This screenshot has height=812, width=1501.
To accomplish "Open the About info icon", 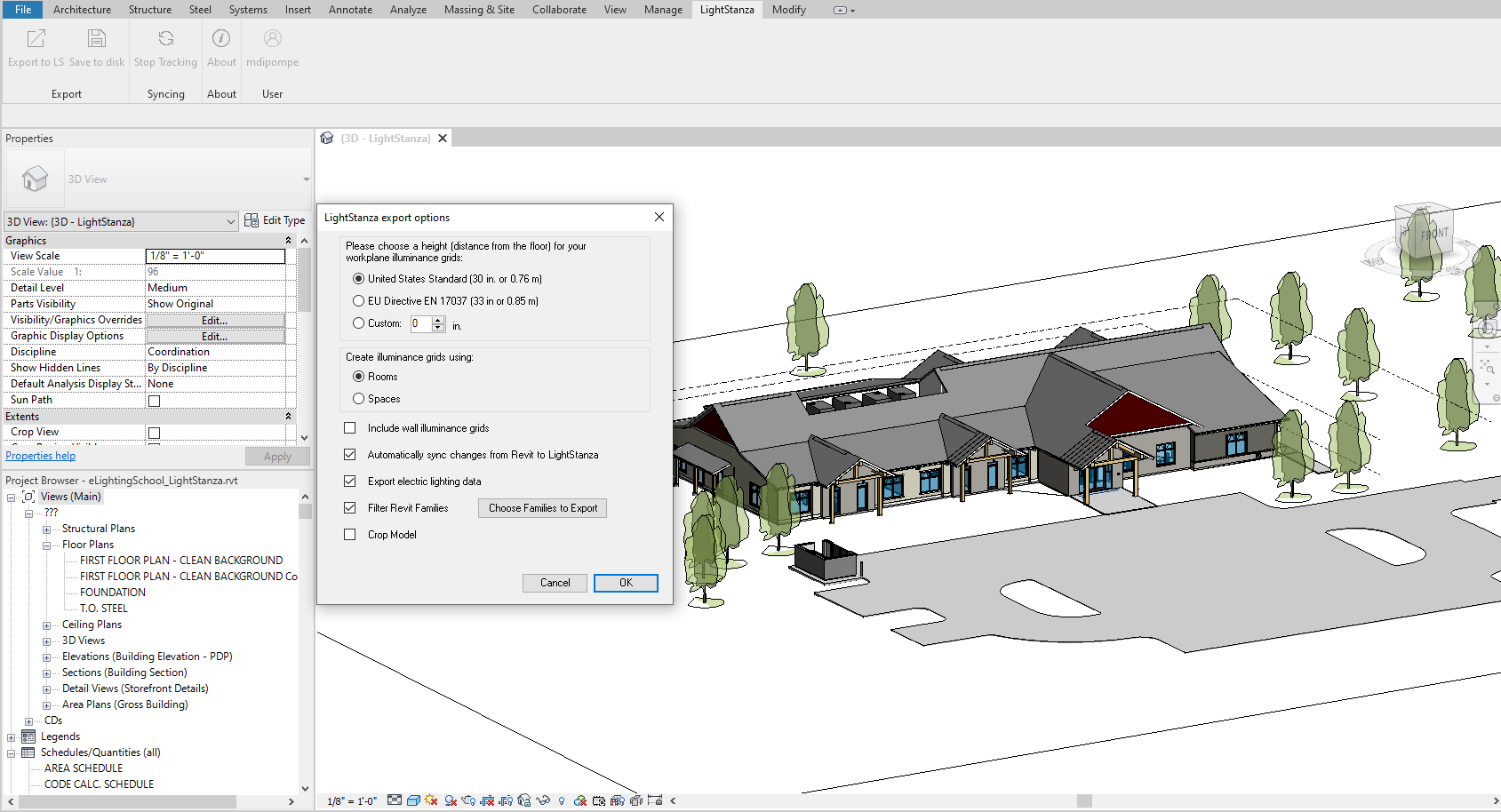I will 221,39.
